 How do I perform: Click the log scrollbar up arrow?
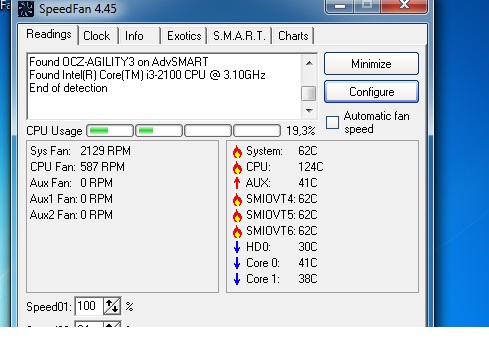coord(309,63)
